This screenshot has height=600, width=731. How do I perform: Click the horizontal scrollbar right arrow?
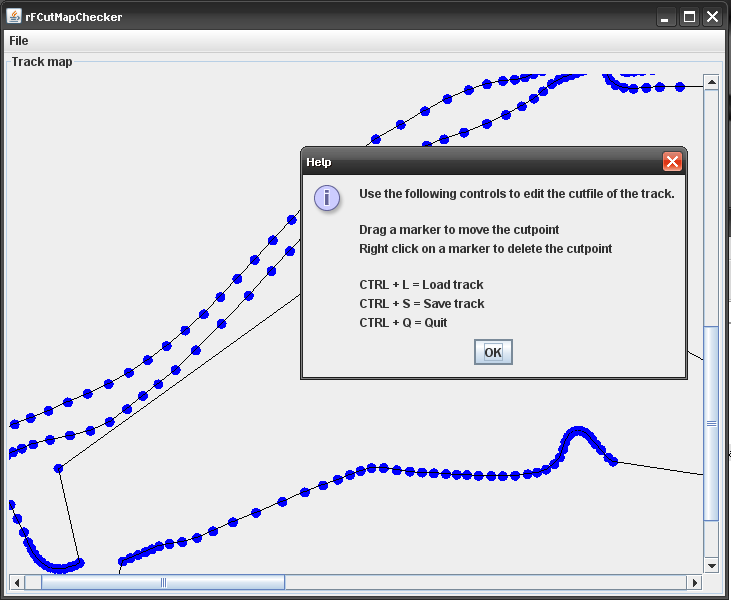[x=694, y=582]
